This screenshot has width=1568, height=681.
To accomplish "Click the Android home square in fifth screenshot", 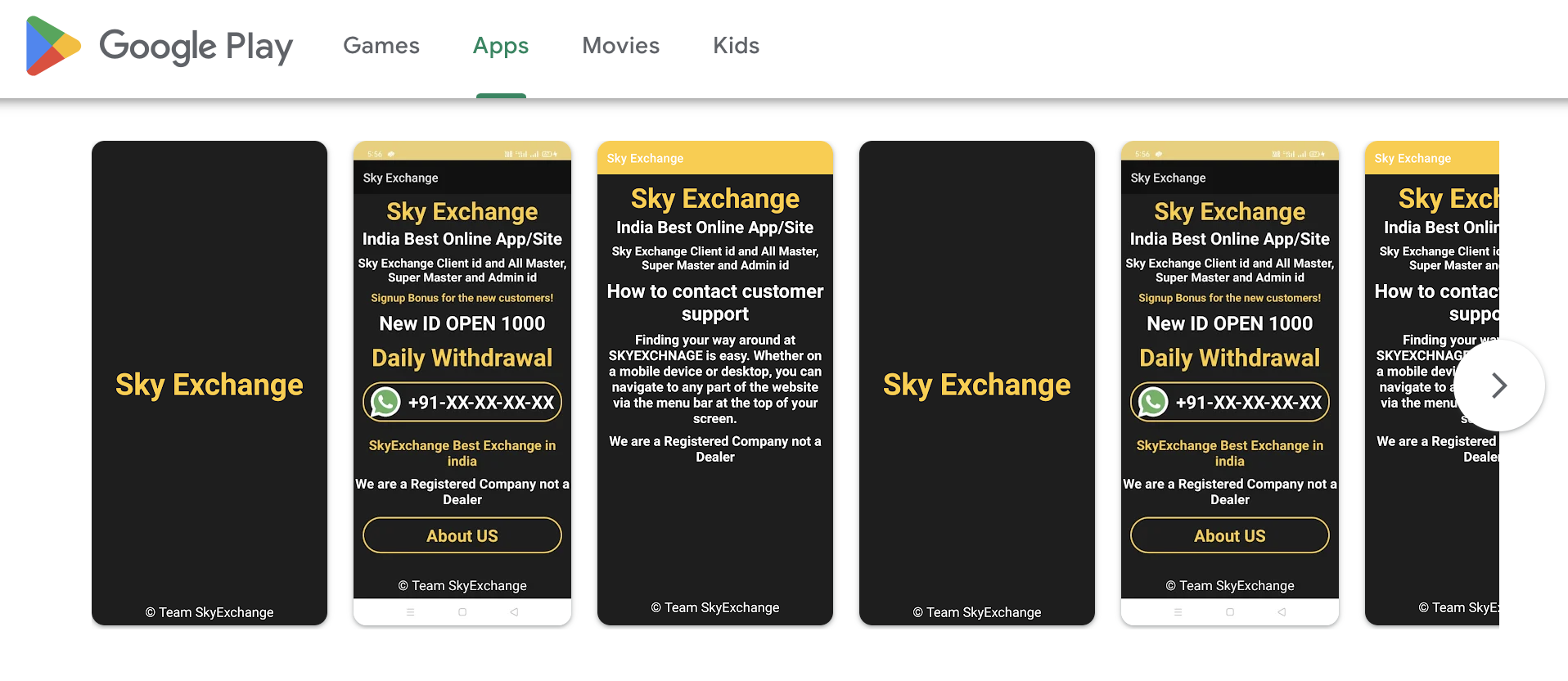I will [x=1230, y=612].
